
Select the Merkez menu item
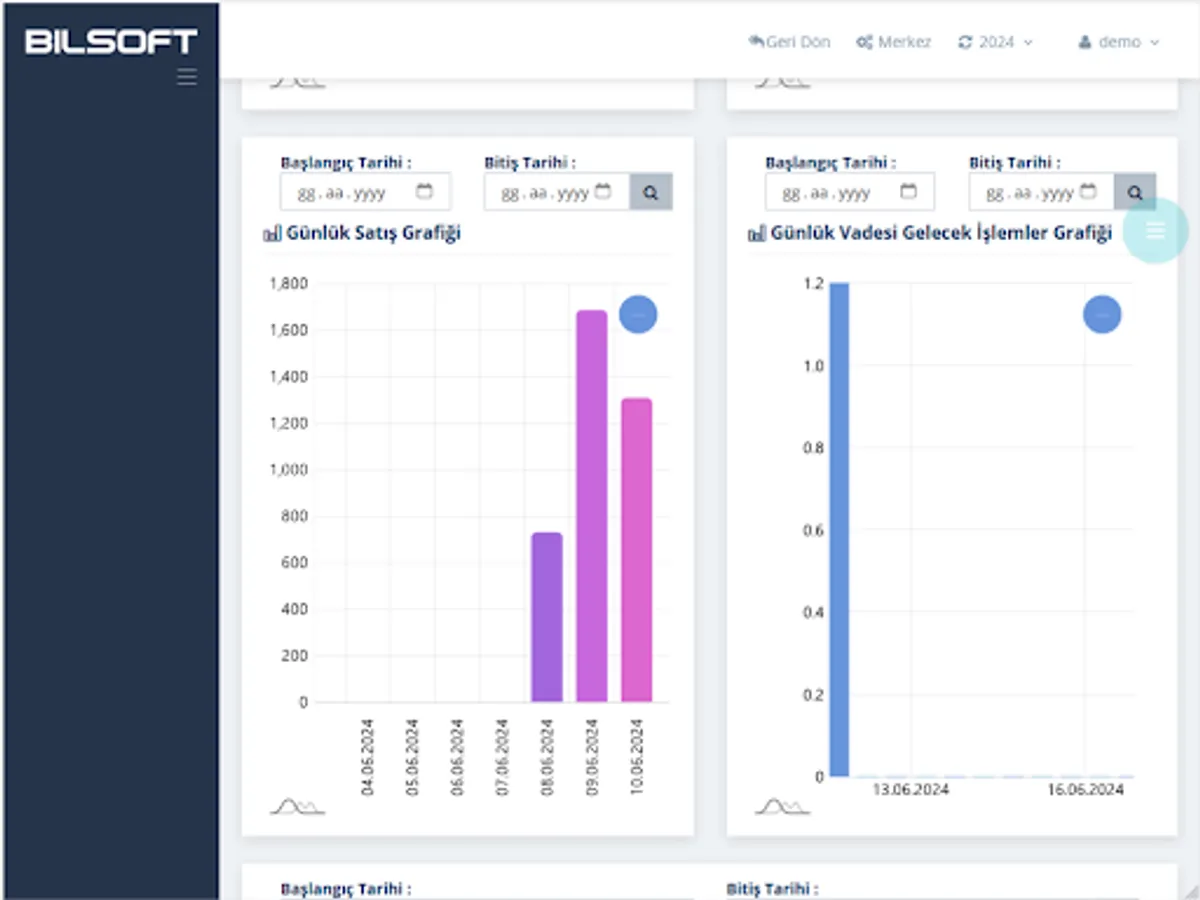[x=903, y=41]
